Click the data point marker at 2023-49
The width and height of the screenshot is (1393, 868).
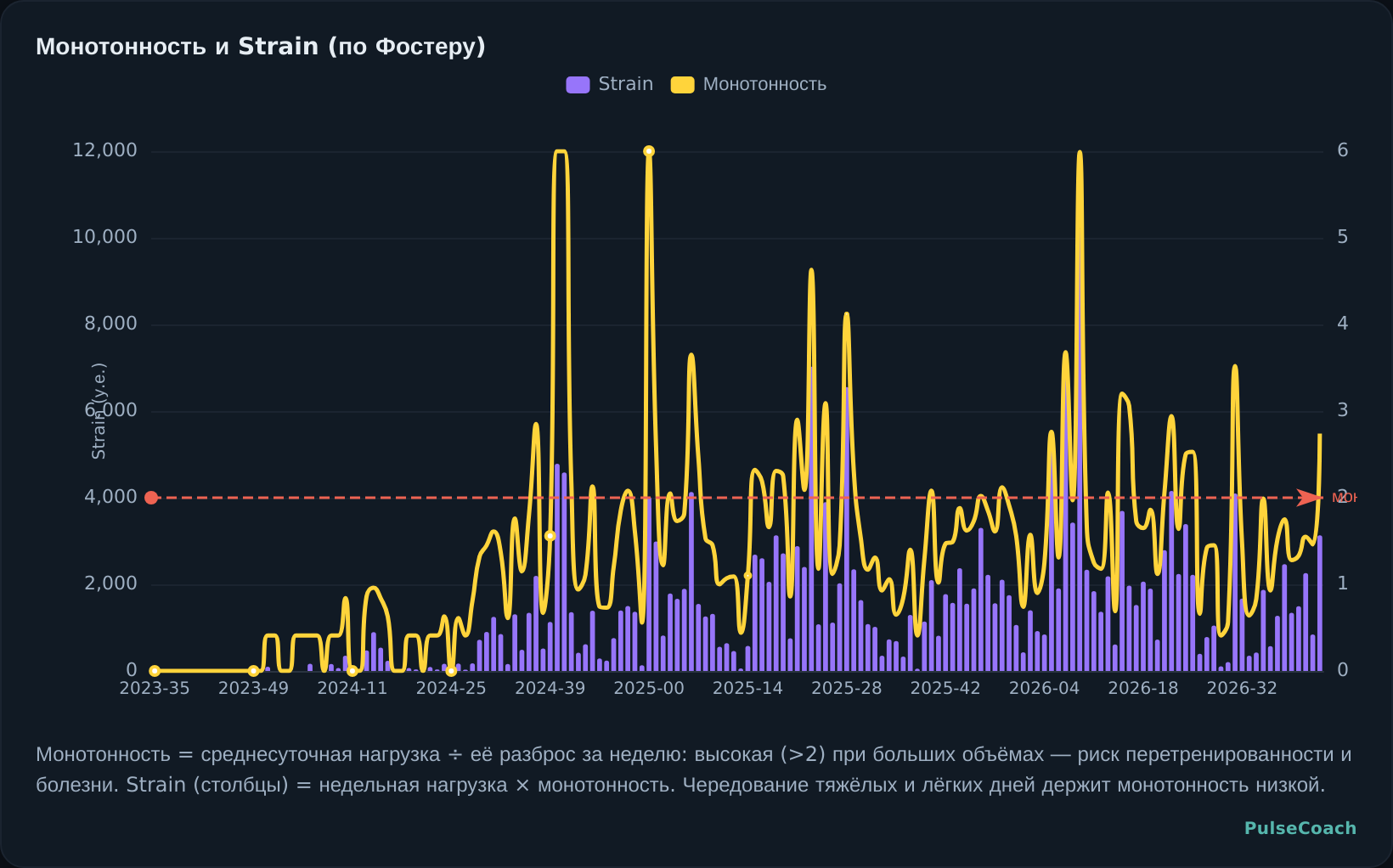(253, 671)
